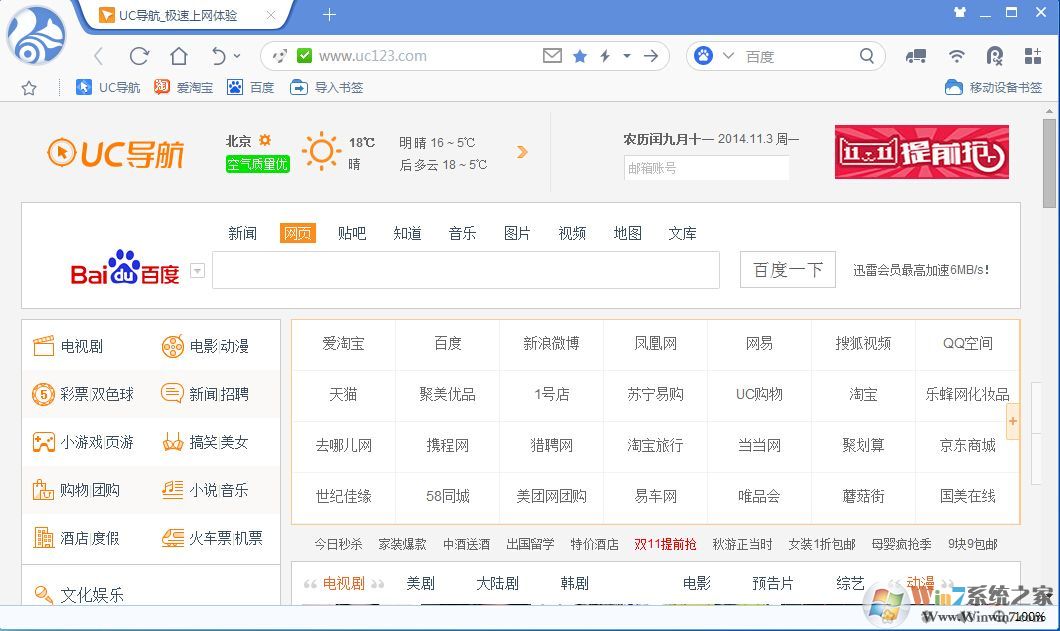Bookmark this page via the star icon

(x=580, y=56)
